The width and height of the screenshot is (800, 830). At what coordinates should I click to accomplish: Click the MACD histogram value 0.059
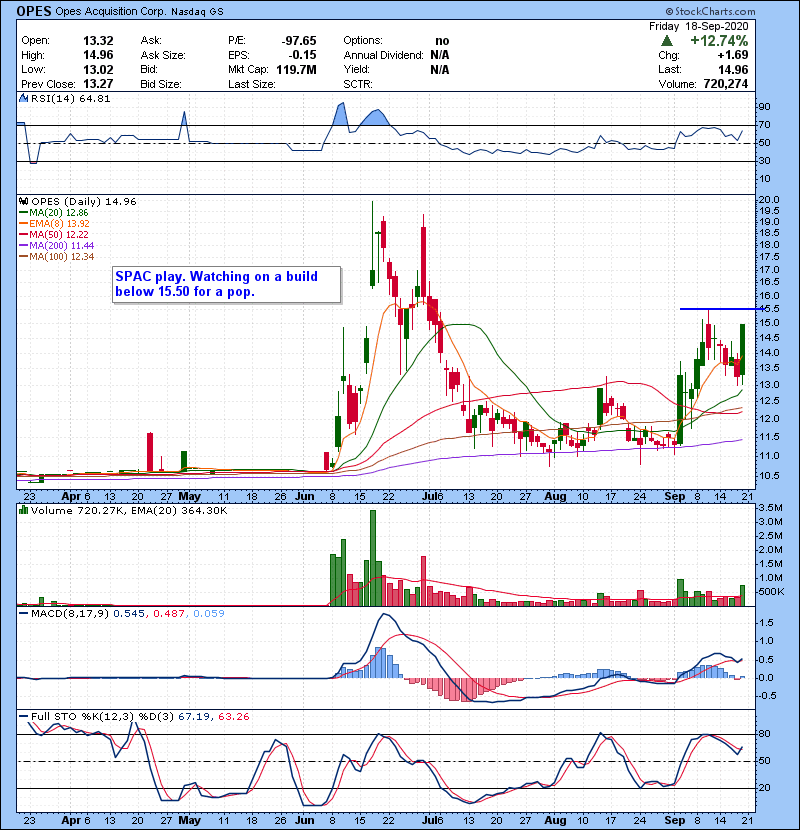[209, 614]
